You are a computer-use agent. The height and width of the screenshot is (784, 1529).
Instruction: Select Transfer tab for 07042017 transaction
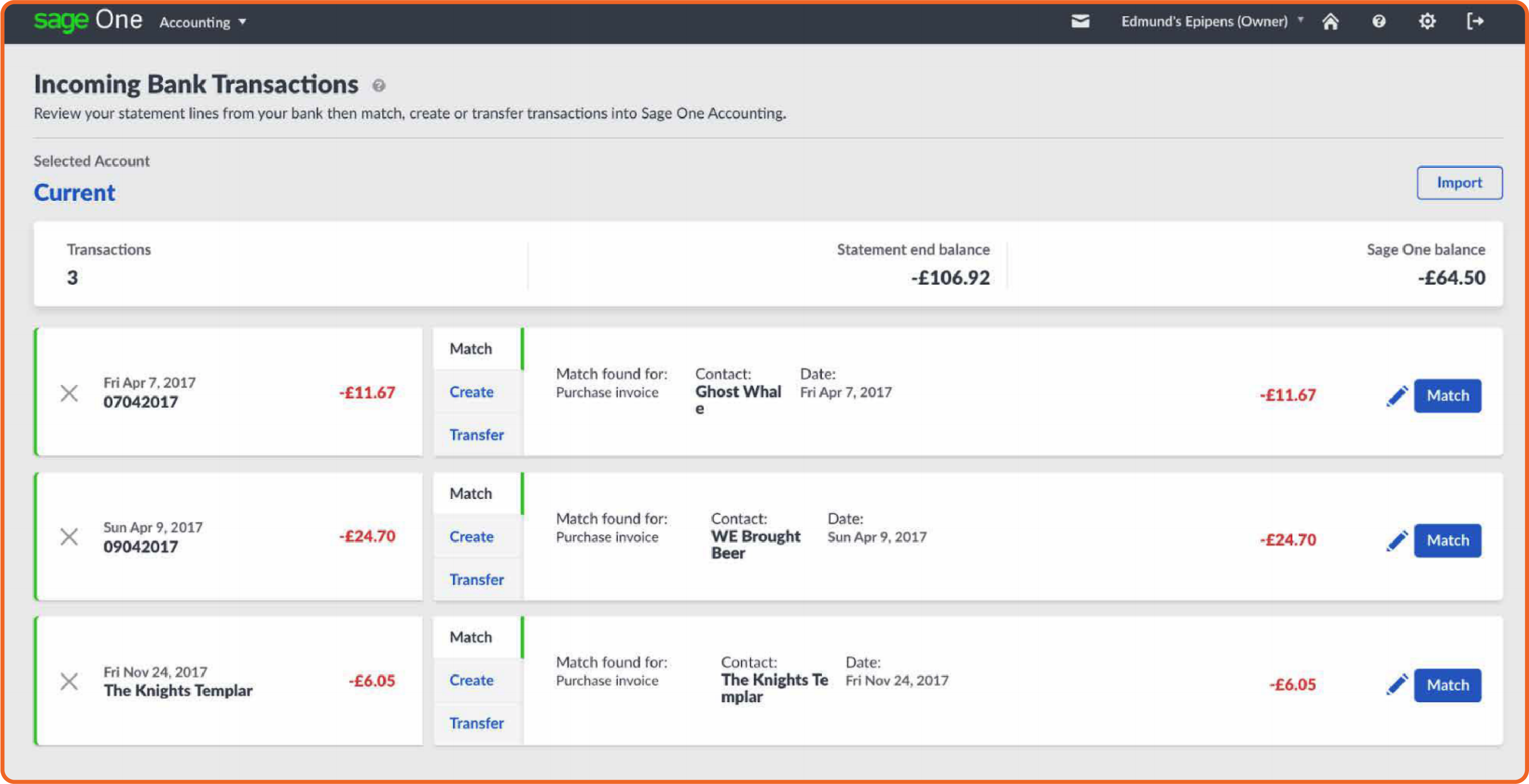pyautogui.click(x=477, y=434)
